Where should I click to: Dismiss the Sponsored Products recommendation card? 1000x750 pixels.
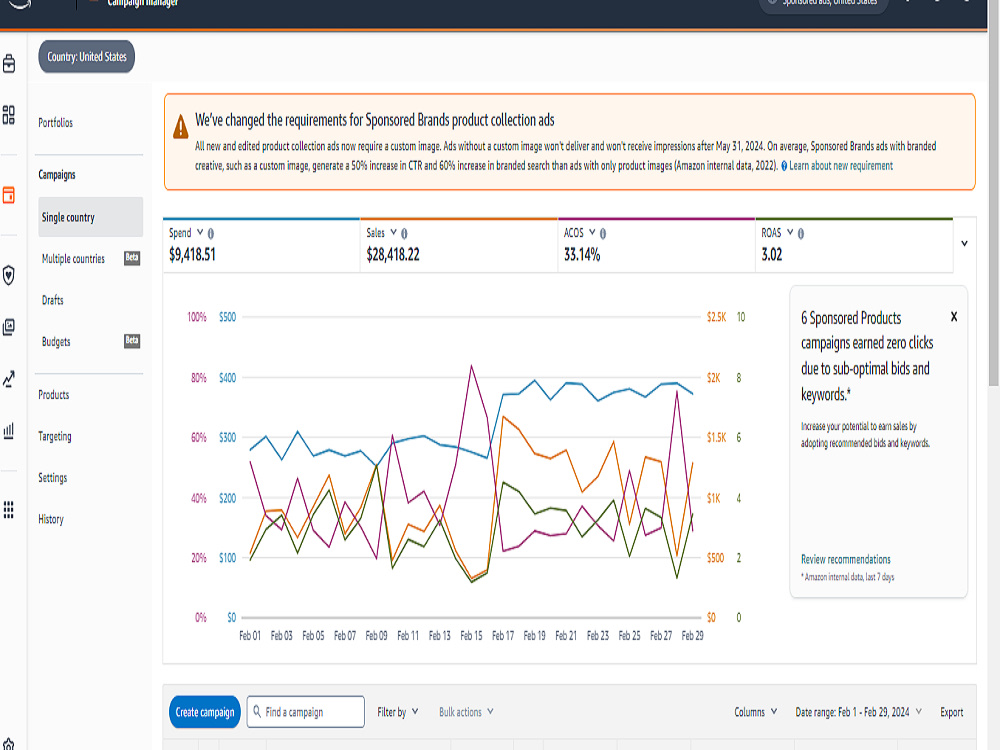[954, 316]
